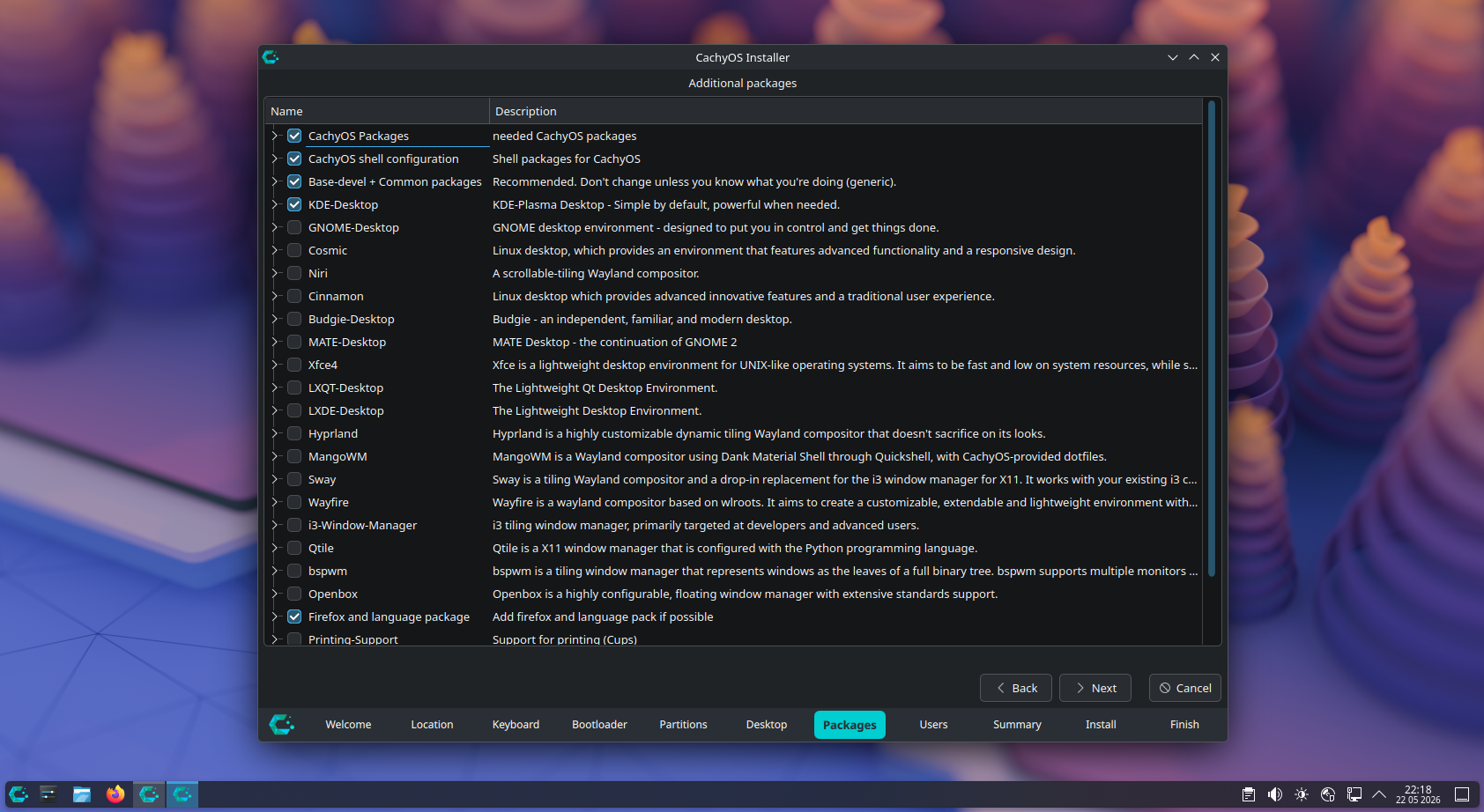Uncheck the CachyOS shell configuration checkbox
Image resolution: width=1484 pixels, height=812 pixels.
(294, 159)
